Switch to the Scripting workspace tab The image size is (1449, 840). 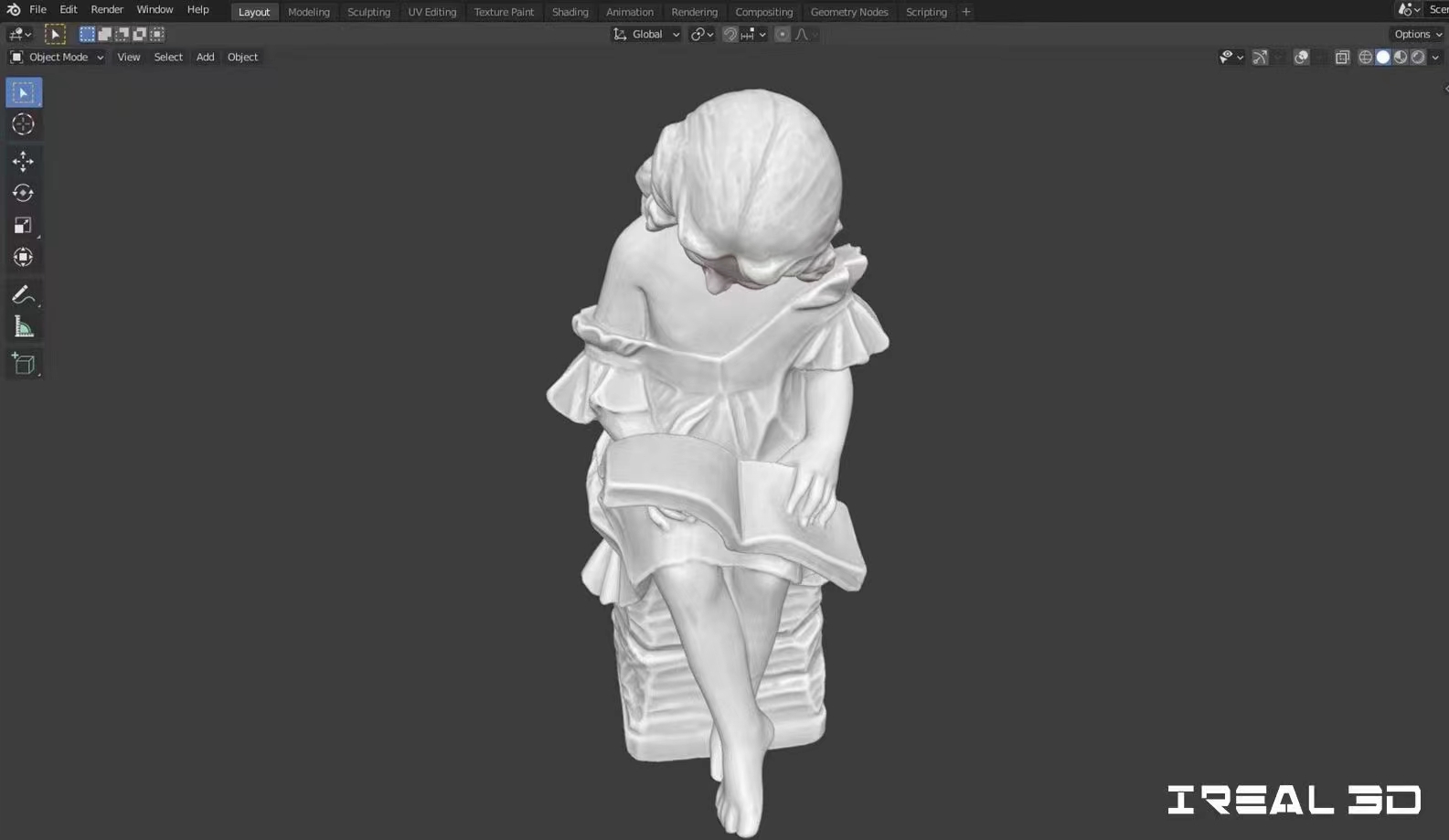click(926, 12)
